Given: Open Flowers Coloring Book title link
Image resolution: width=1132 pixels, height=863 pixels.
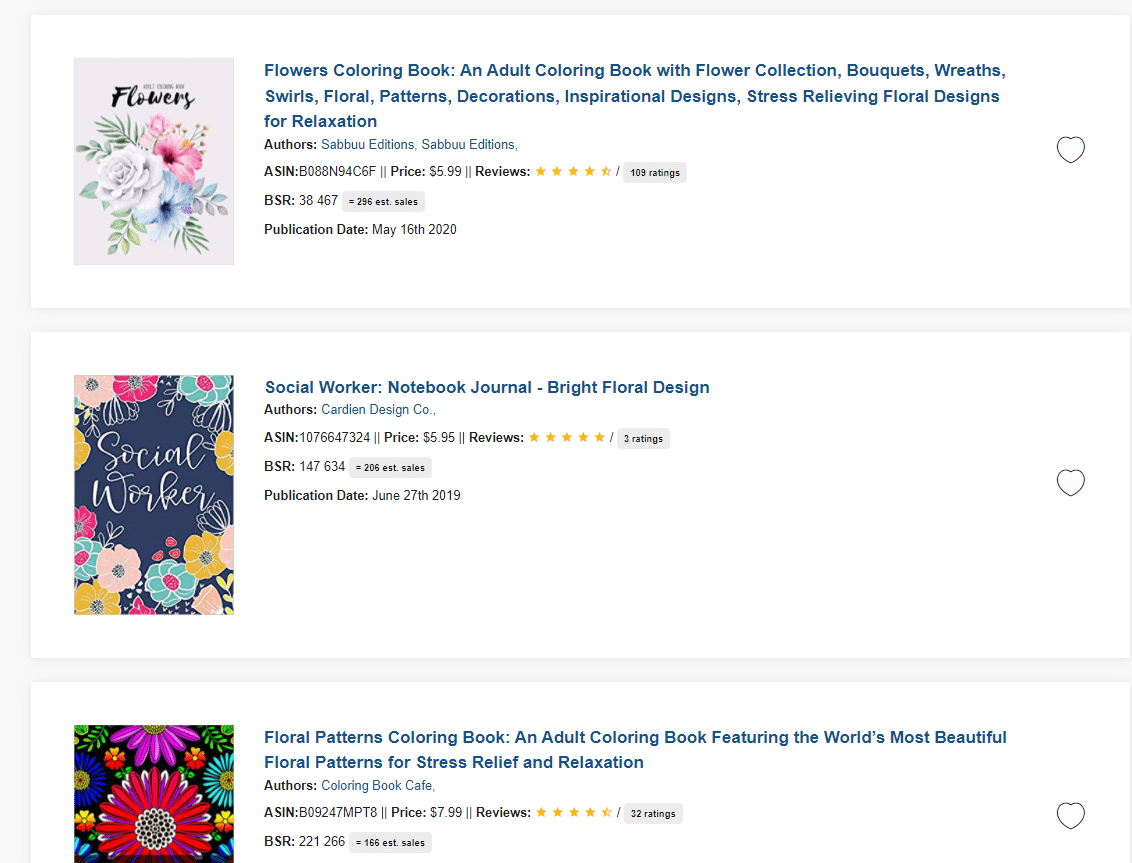Looking at the screenshot, I should click(x=635, y=96).
